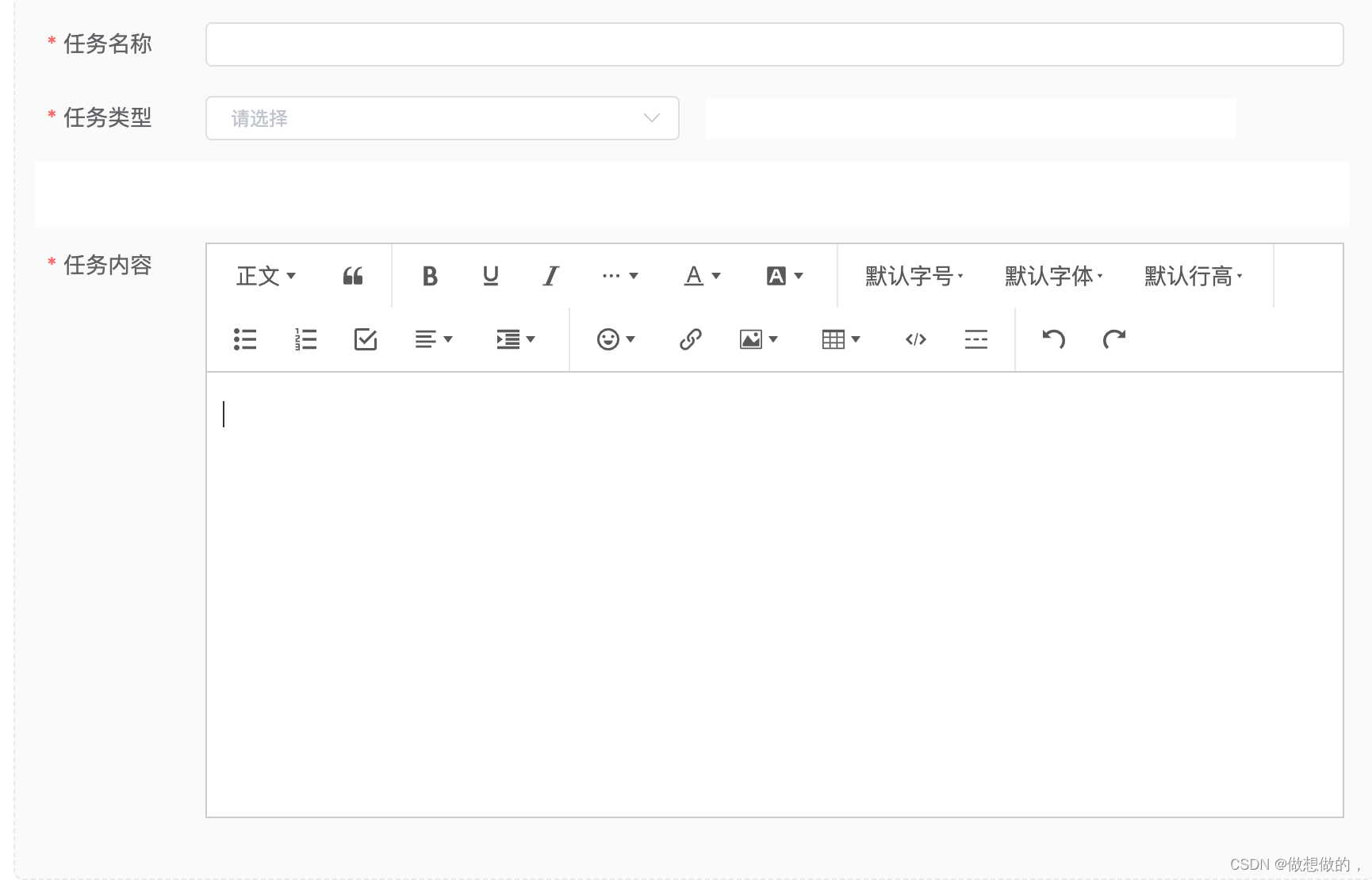Open the more text styles ellipsis menu
1372x880 pixels.
click(620, 276)
